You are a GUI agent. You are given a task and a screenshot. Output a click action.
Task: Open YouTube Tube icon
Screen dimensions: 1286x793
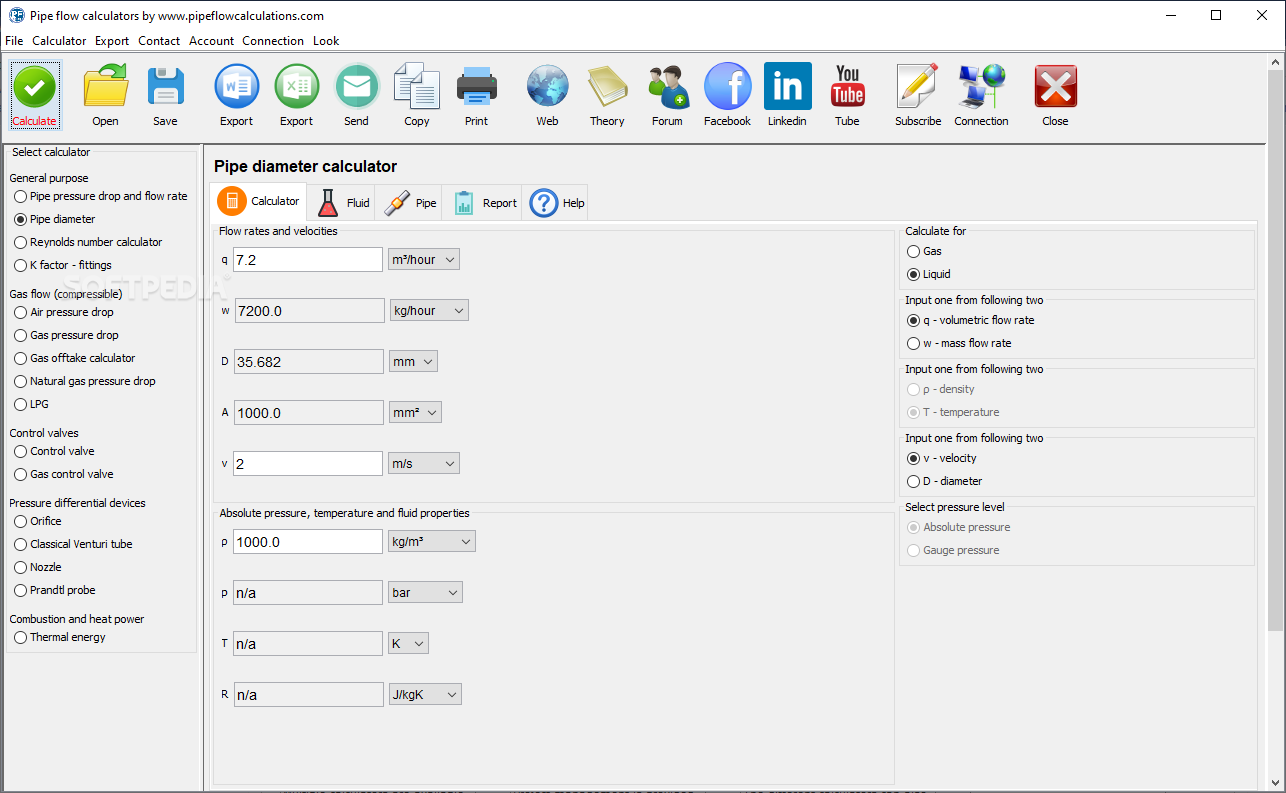(x=848, y=88)
